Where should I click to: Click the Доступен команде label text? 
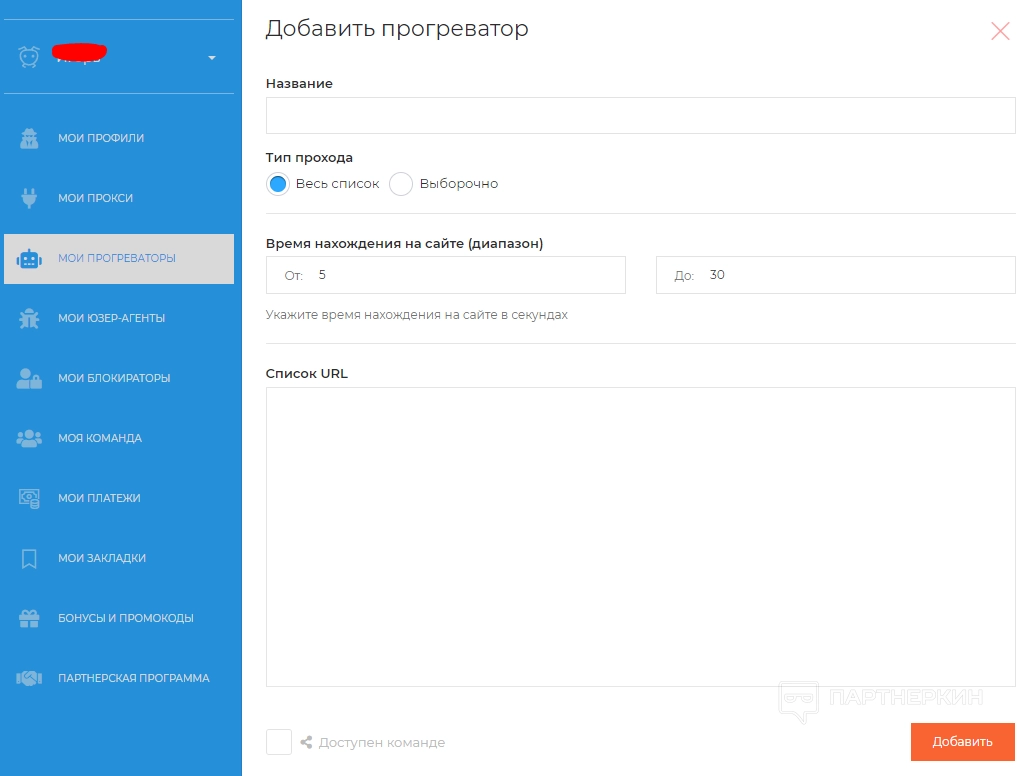pos(382,742)
